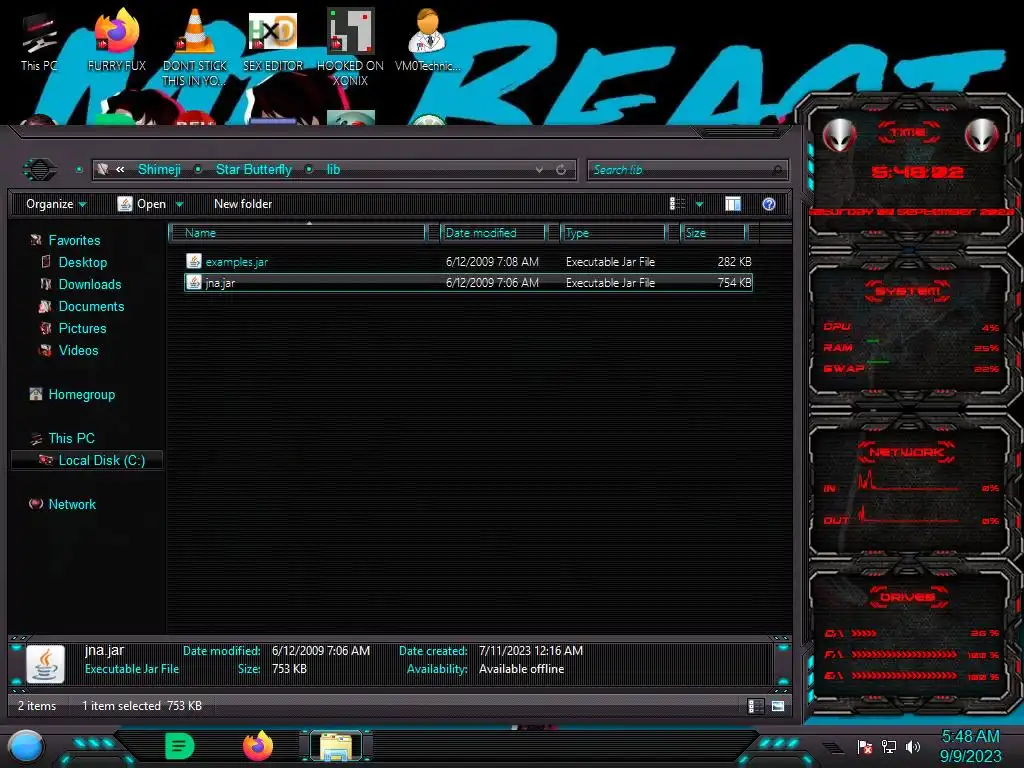Click the TIME widget header on desktop

(908, 133)
